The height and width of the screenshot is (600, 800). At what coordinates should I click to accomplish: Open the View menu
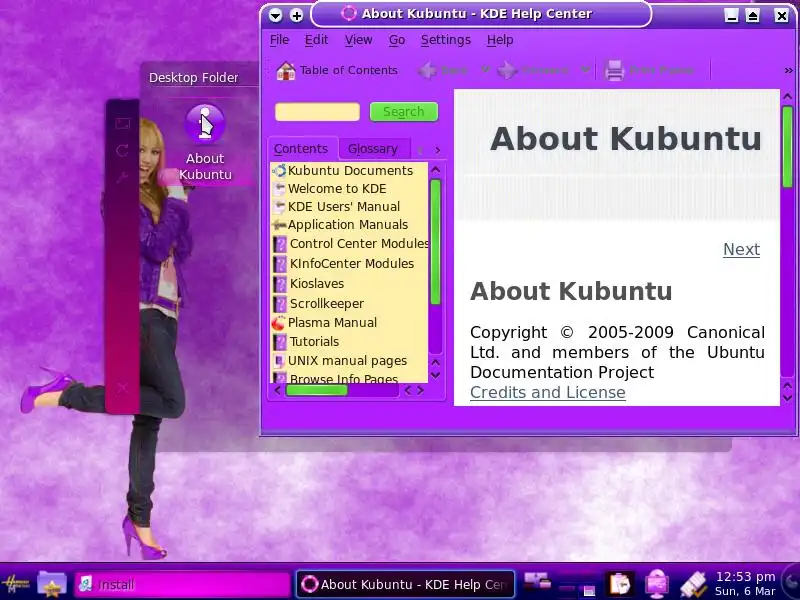tap(358, 40)
